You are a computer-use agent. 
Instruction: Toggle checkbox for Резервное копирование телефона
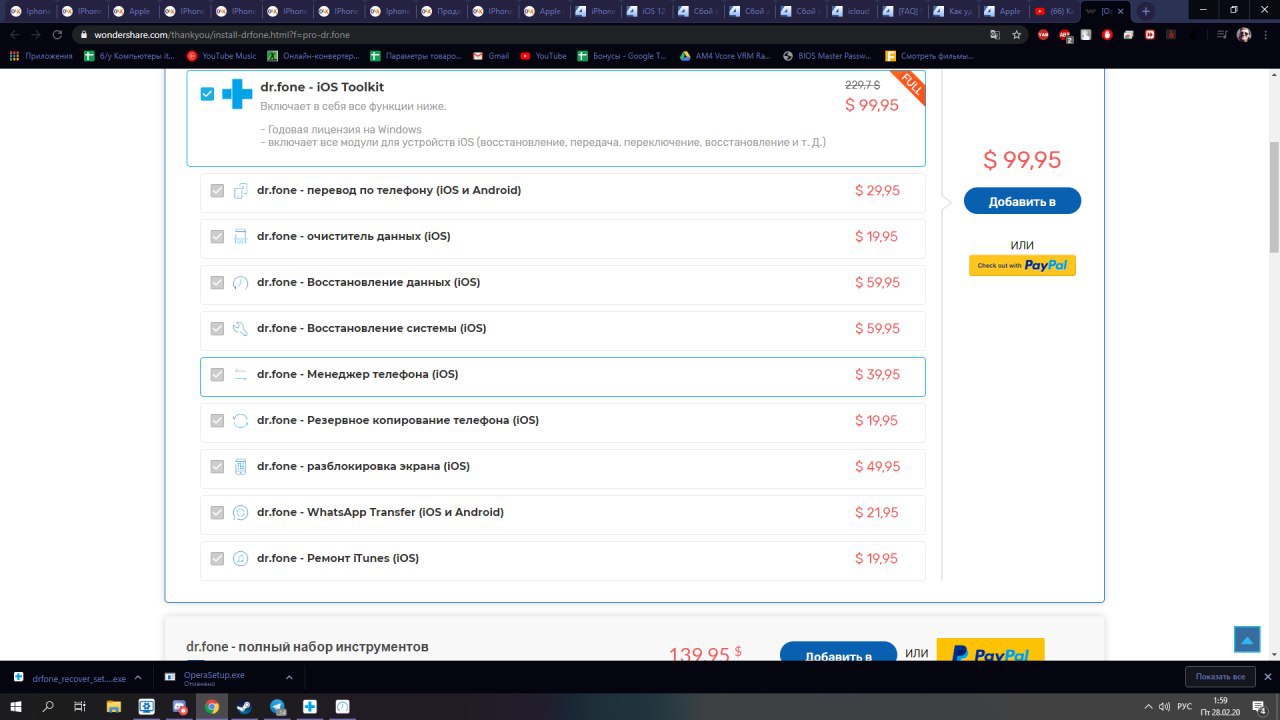pyautogui.click(x=217, y=421)
